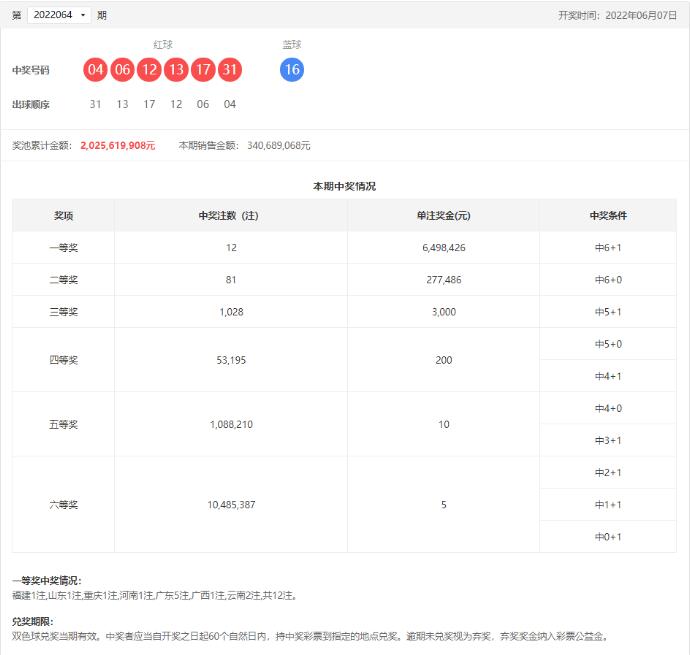This screenshot has width=690, height=655.
Task: Click the 中奖号码 label
Action: (31, 70)
